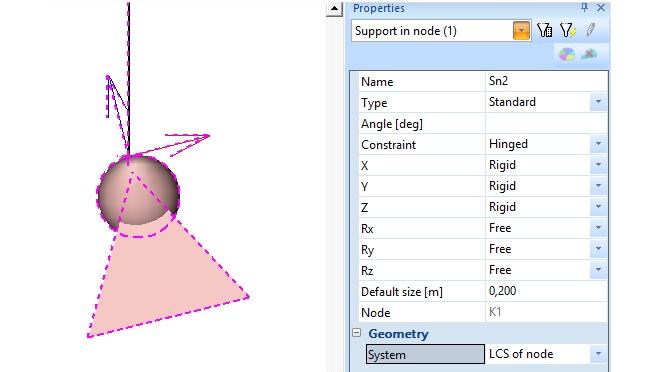
Task: Click the colored pie chart icon
Action: click(567, 54)
